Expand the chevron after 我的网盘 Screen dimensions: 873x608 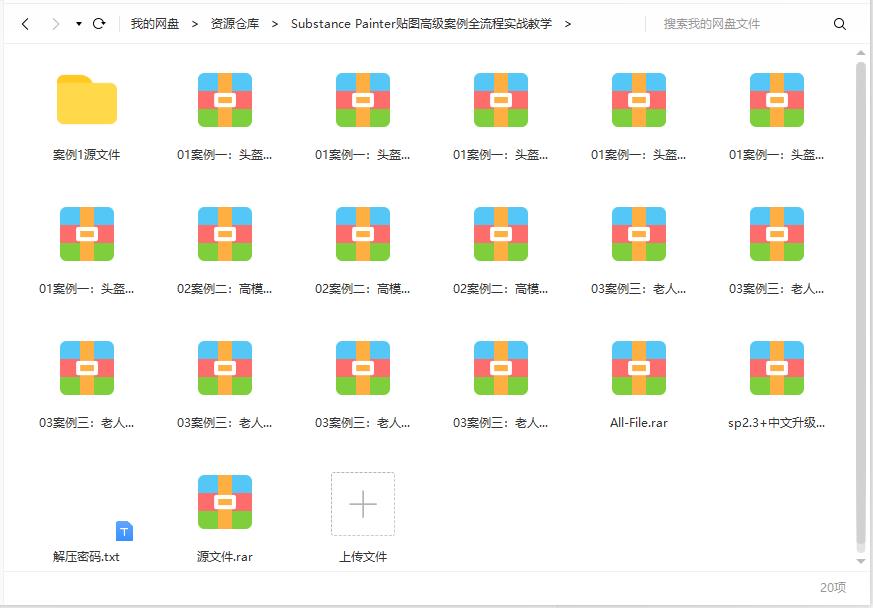click(x=195, y=24)
